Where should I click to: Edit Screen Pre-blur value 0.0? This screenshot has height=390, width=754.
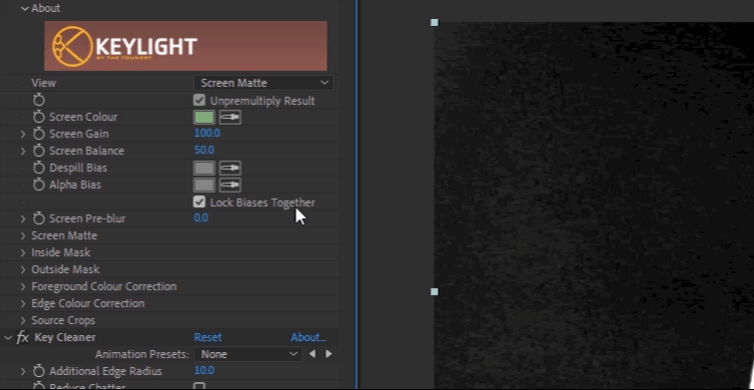point(201,218)
